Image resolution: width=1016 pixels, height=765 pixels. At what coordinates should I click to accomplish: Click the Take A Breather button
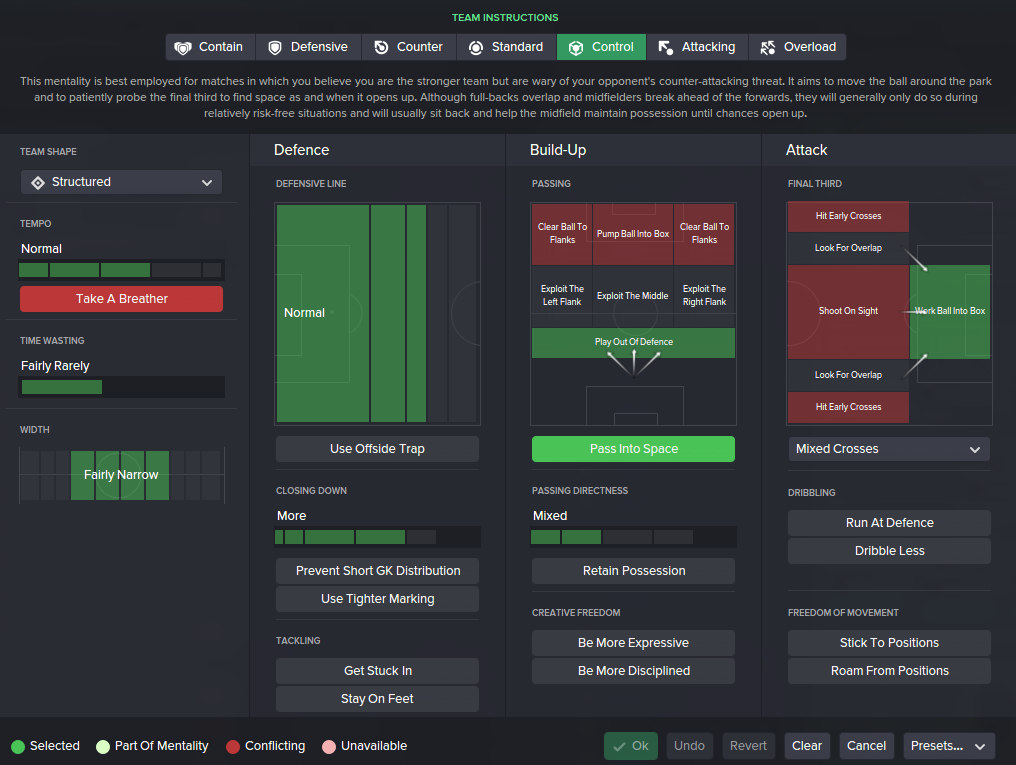pos(121,299)
